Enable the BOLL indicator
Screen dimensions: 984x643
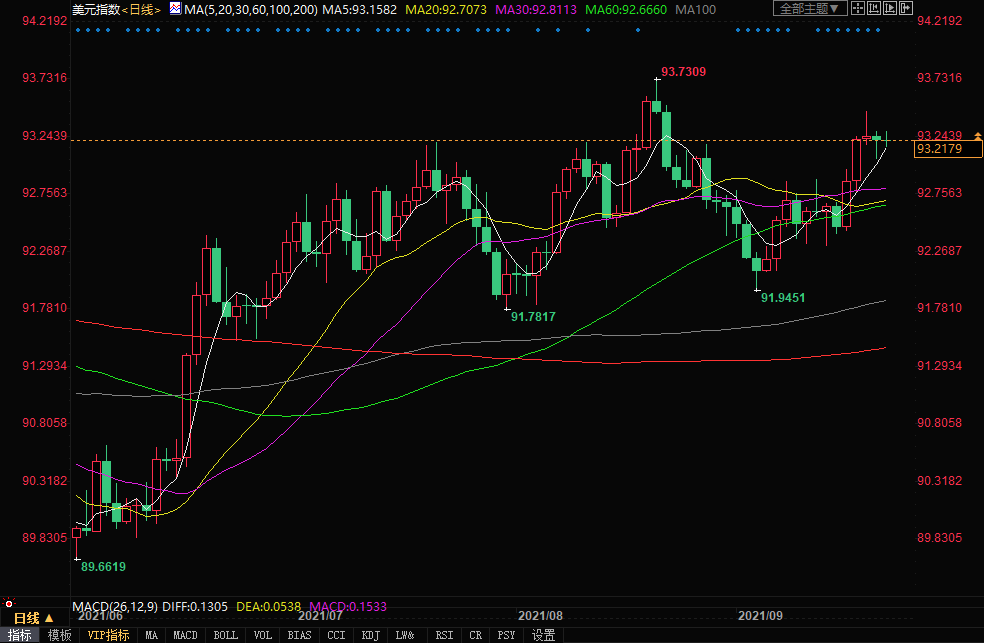coord(226,635)
